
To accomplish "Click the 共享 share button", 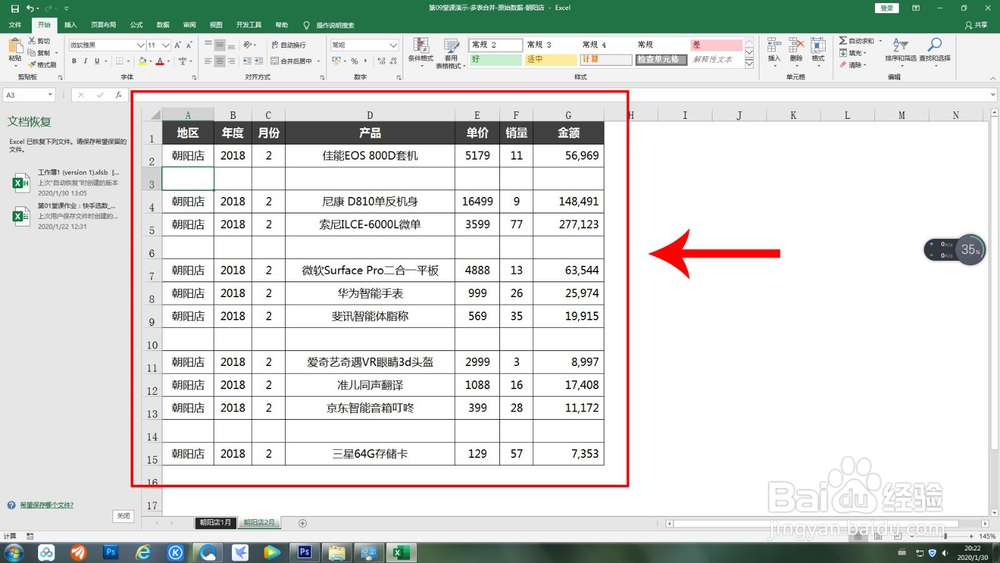I will 976,25.
